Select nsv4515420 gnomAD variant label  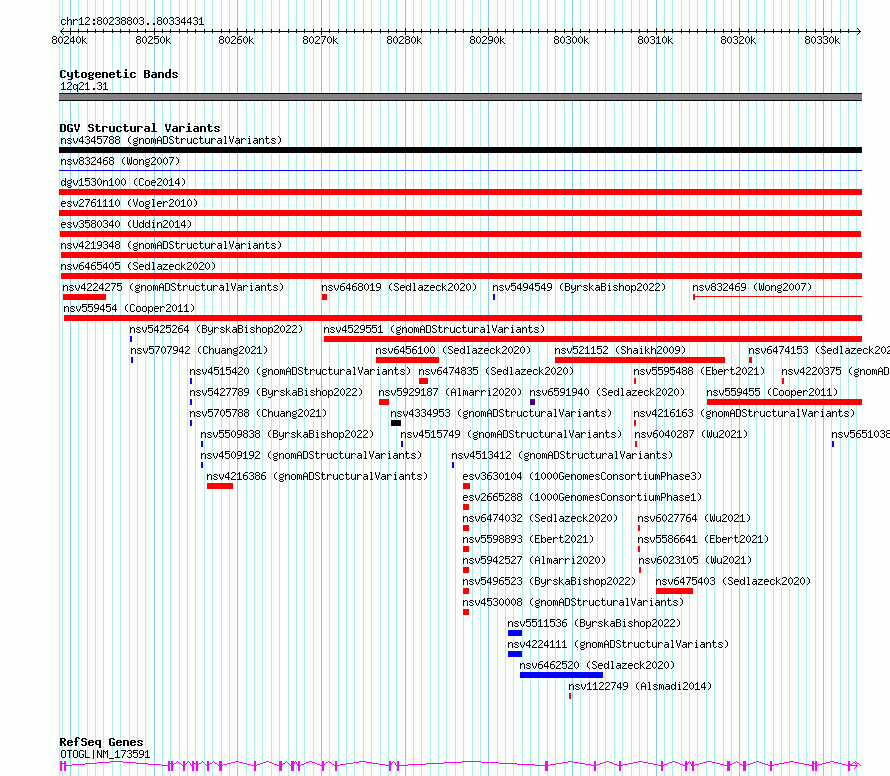(x=300, y=371)
